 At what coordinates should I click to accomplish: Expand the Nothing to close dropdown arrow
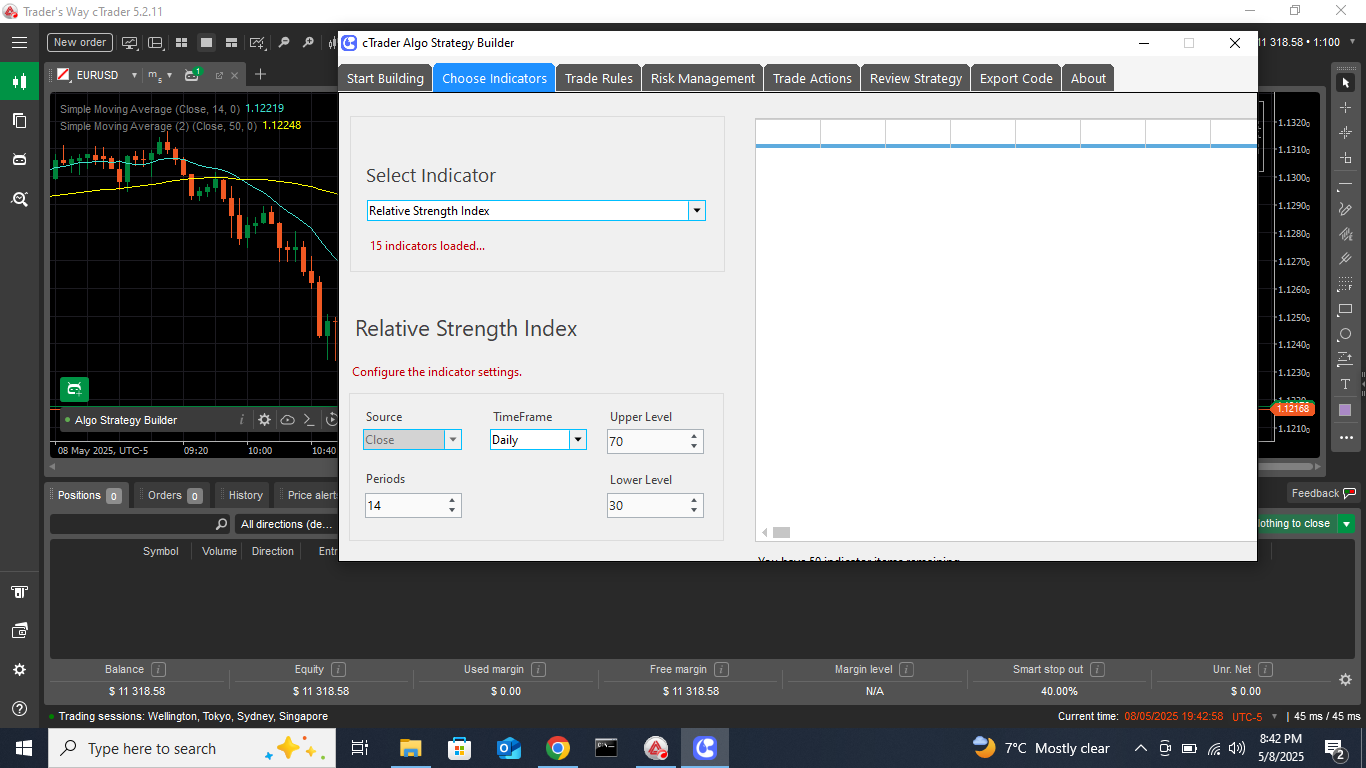(1346, 524)
